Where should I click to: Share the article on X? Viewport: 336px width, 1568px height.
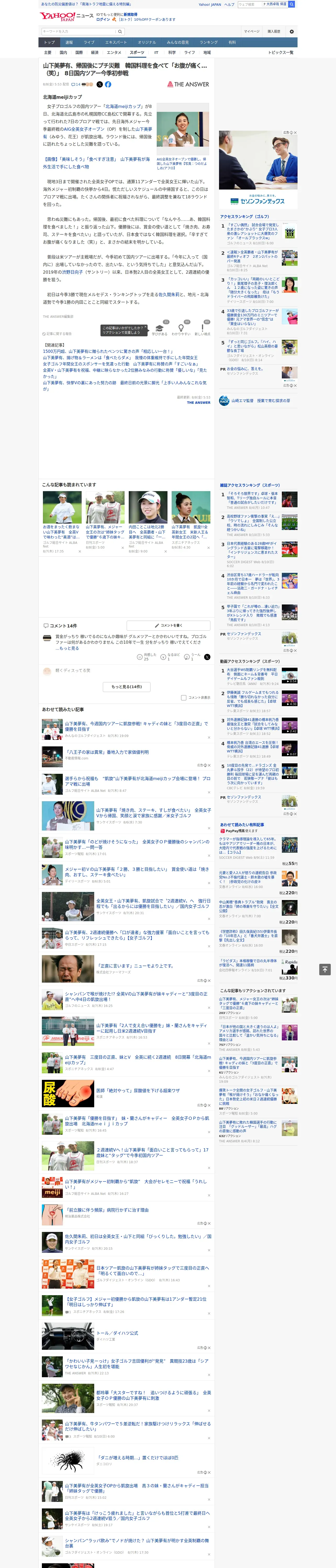(99, 85)
